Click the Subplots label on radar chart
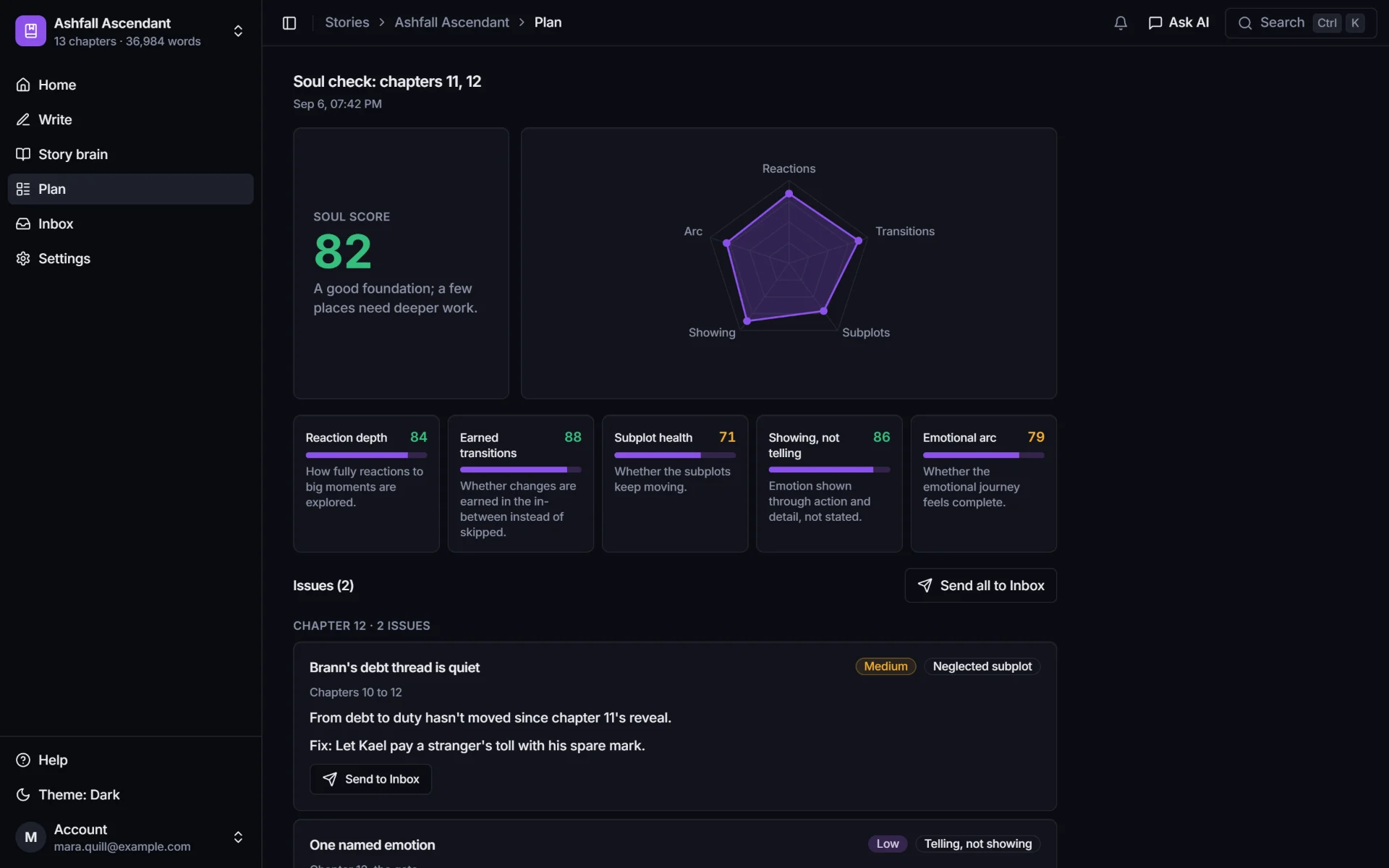 click(866, 333)
